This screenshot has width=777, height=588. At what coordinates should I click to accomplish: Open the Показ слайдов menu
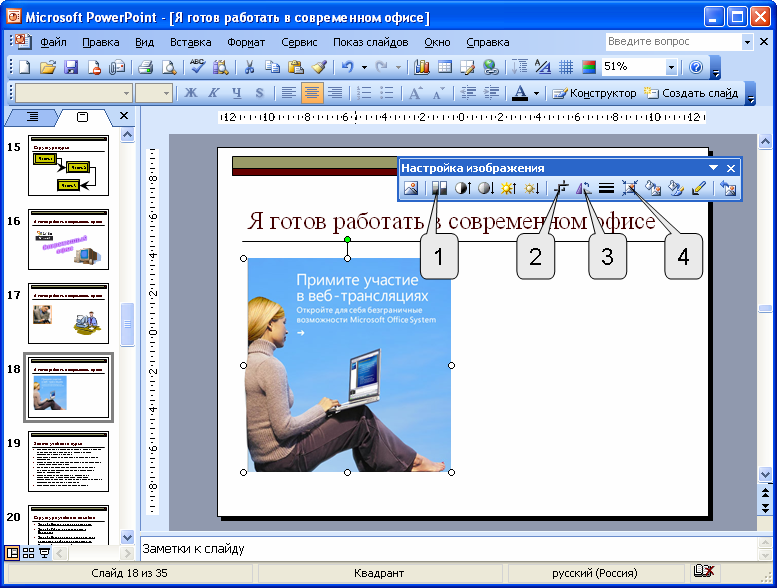click(371, 43)
